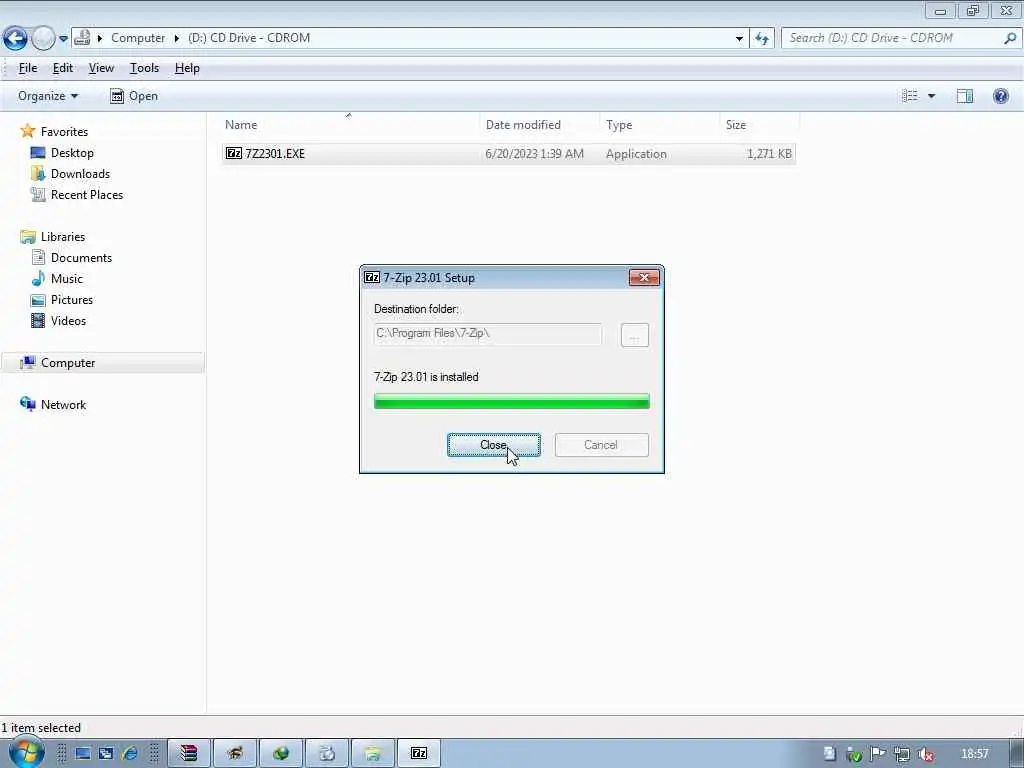
Task: Open the view options dropdown arrow
Action: 932,96
